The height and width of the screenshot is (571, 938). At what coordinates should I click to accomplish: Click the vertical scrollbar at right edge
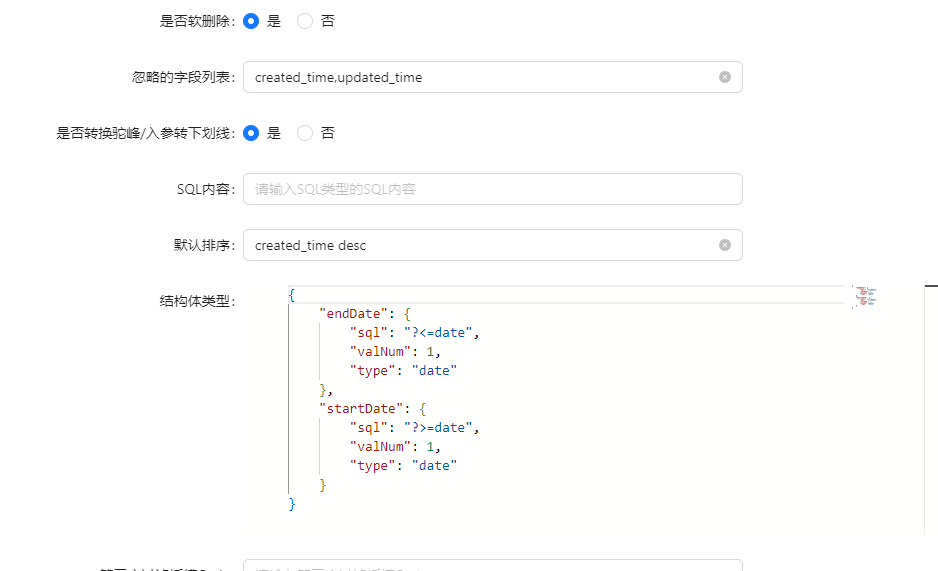[925, 400]
